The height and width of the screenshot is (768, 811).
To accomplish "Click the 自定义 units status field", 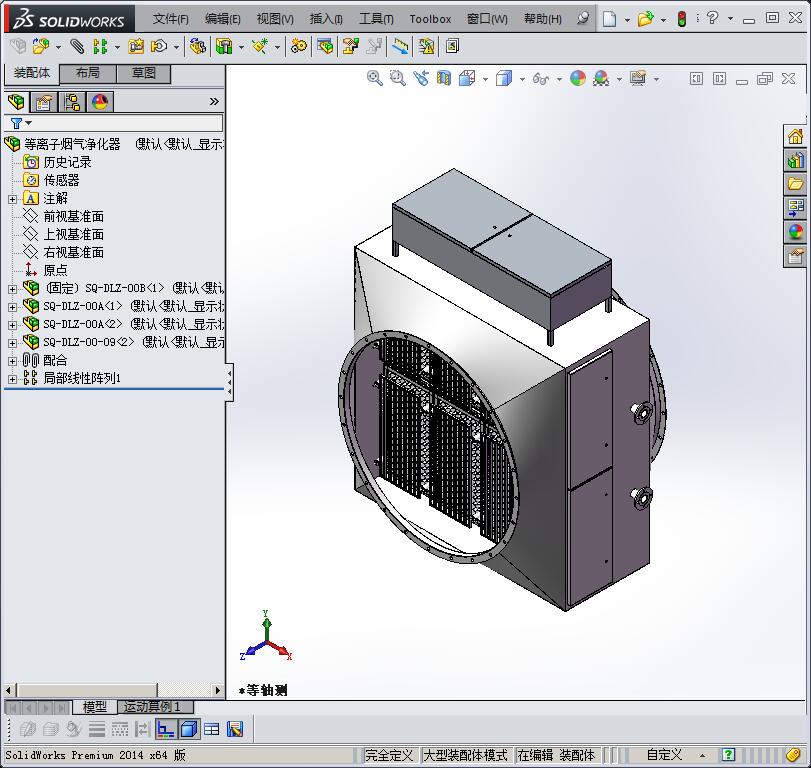I will (664, 755).
